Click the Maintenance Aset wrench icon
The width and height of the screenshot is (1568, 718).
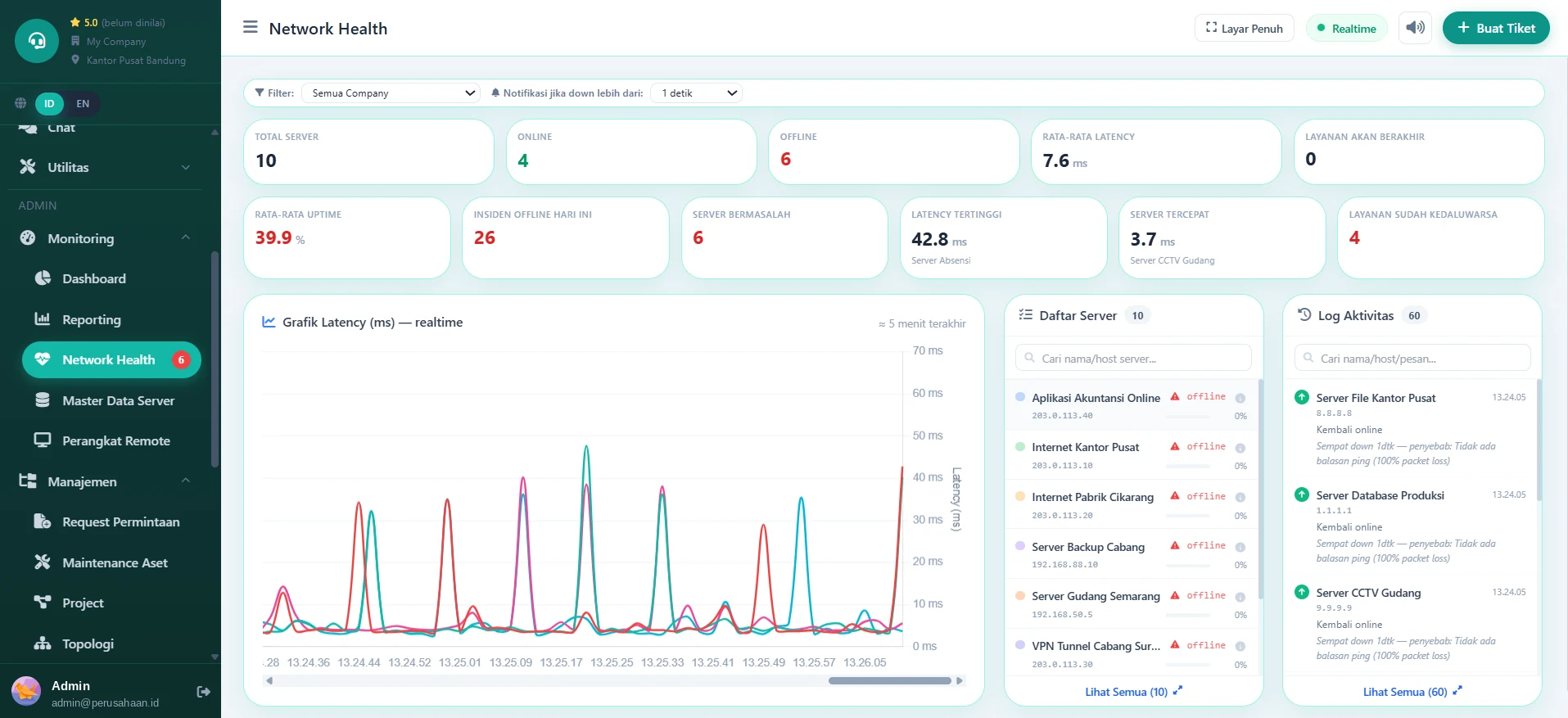[x=43, y=562]
